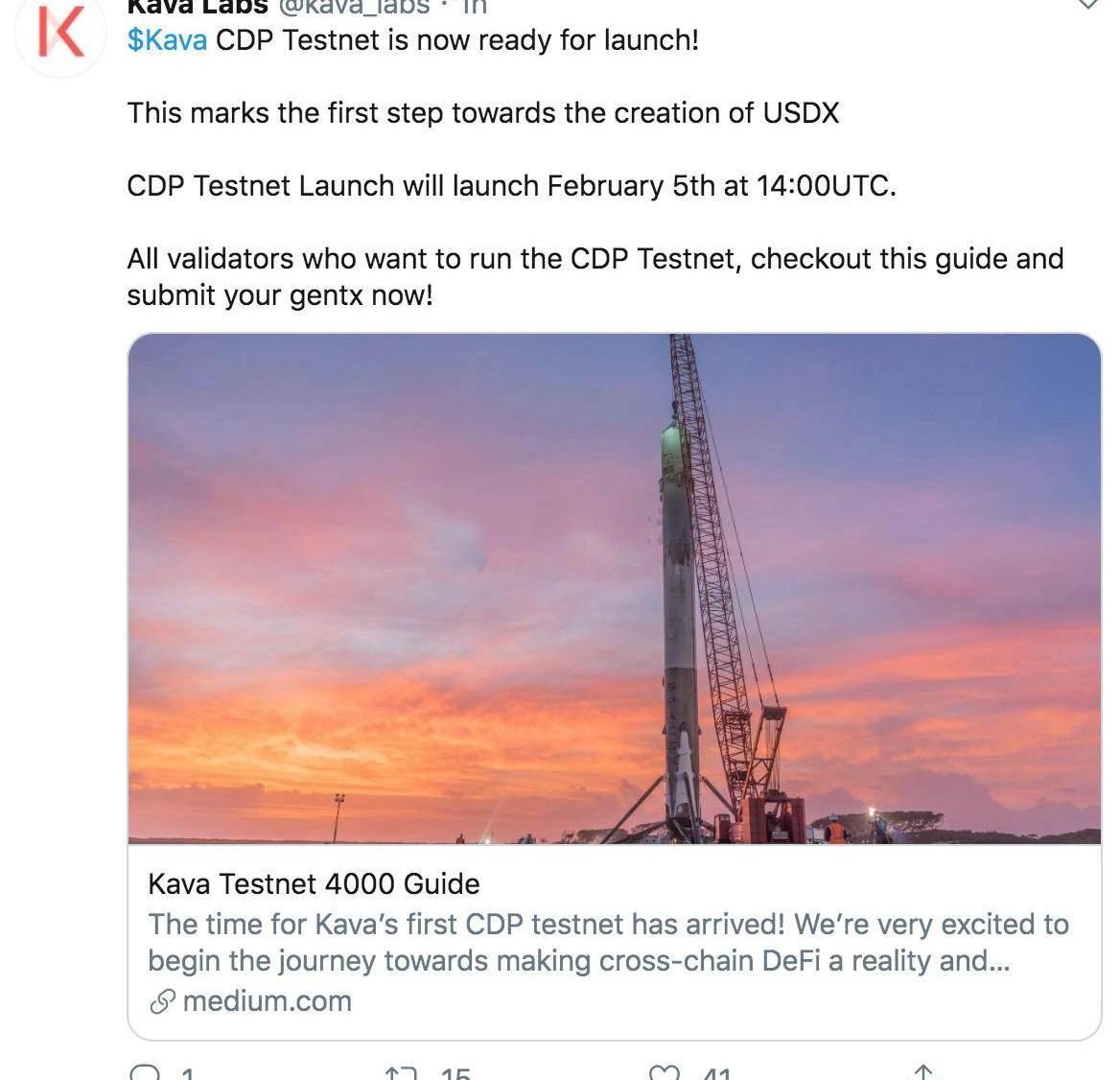Click the chain-link icon beside medium.com
The height and width of the screenshot is (1080, 1120).
tap(162, 1002)
